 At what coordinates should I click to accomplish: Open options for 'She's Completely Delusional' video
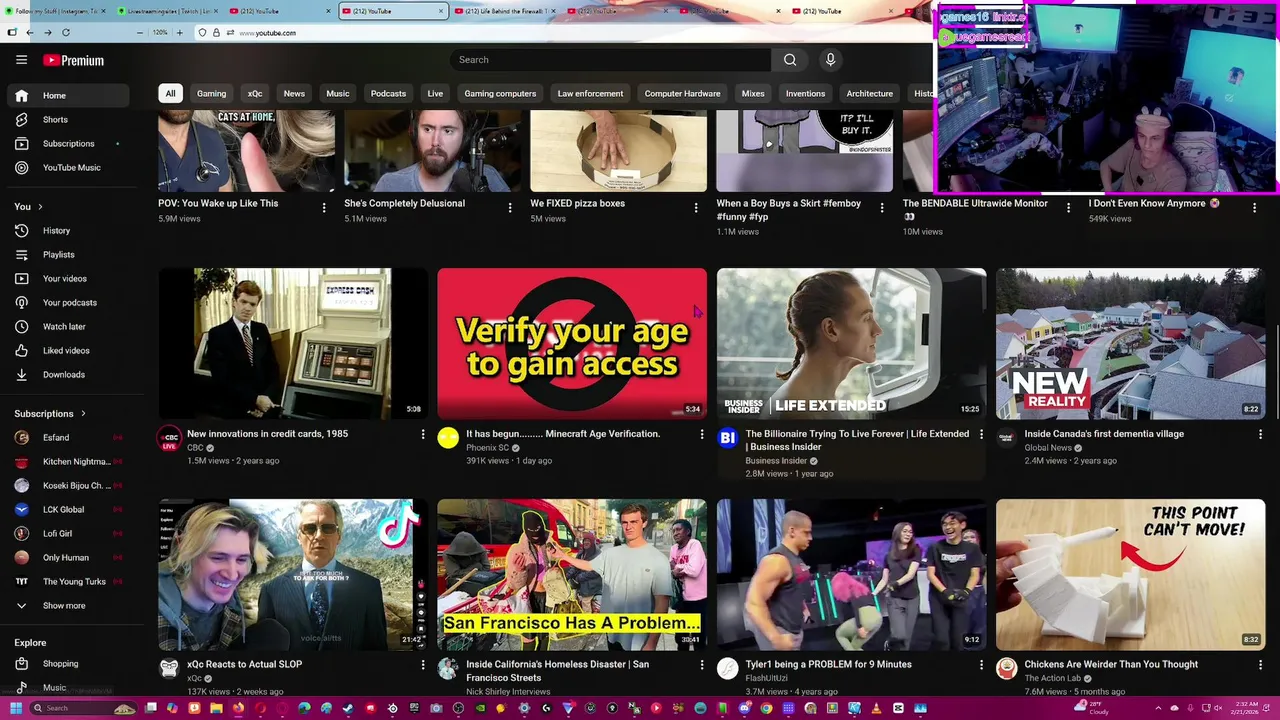510,208
